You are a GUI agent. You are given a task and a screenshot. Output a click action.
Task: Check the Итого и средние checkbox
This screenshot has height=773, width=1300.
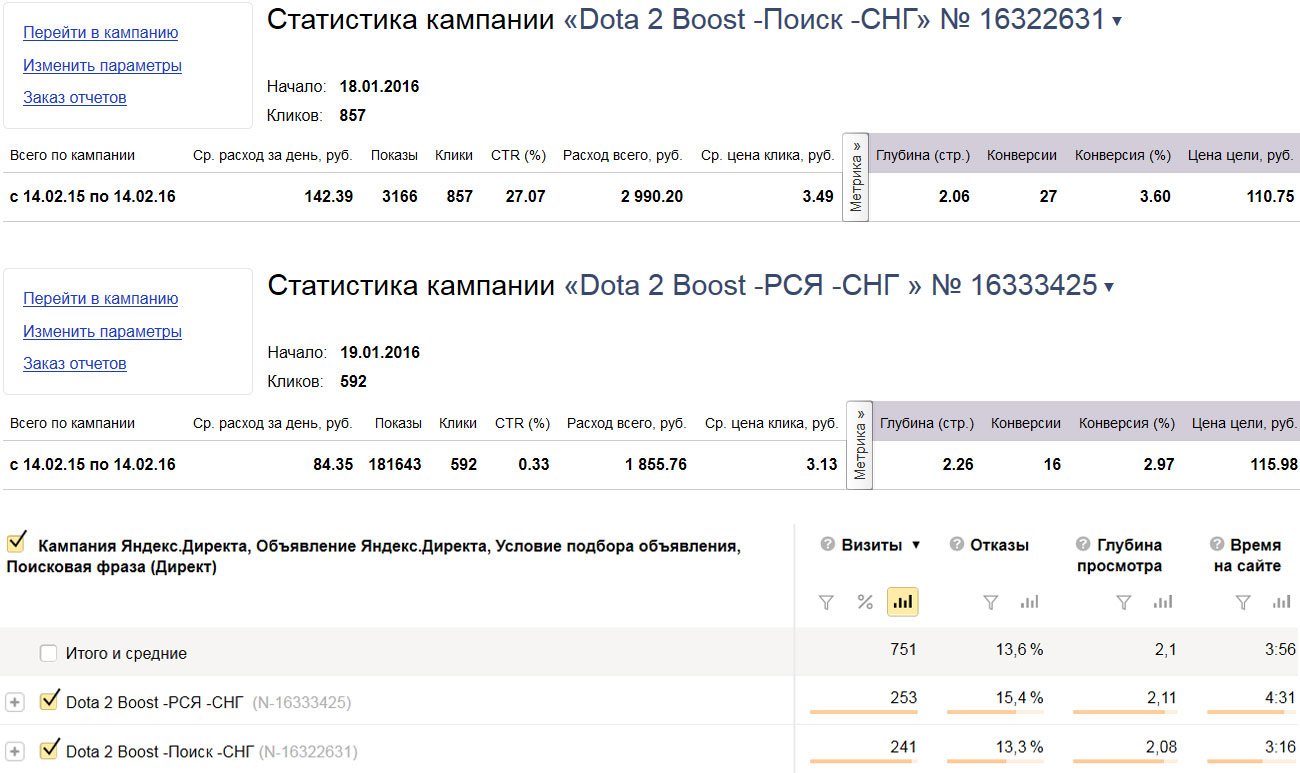tap(48, 653)
